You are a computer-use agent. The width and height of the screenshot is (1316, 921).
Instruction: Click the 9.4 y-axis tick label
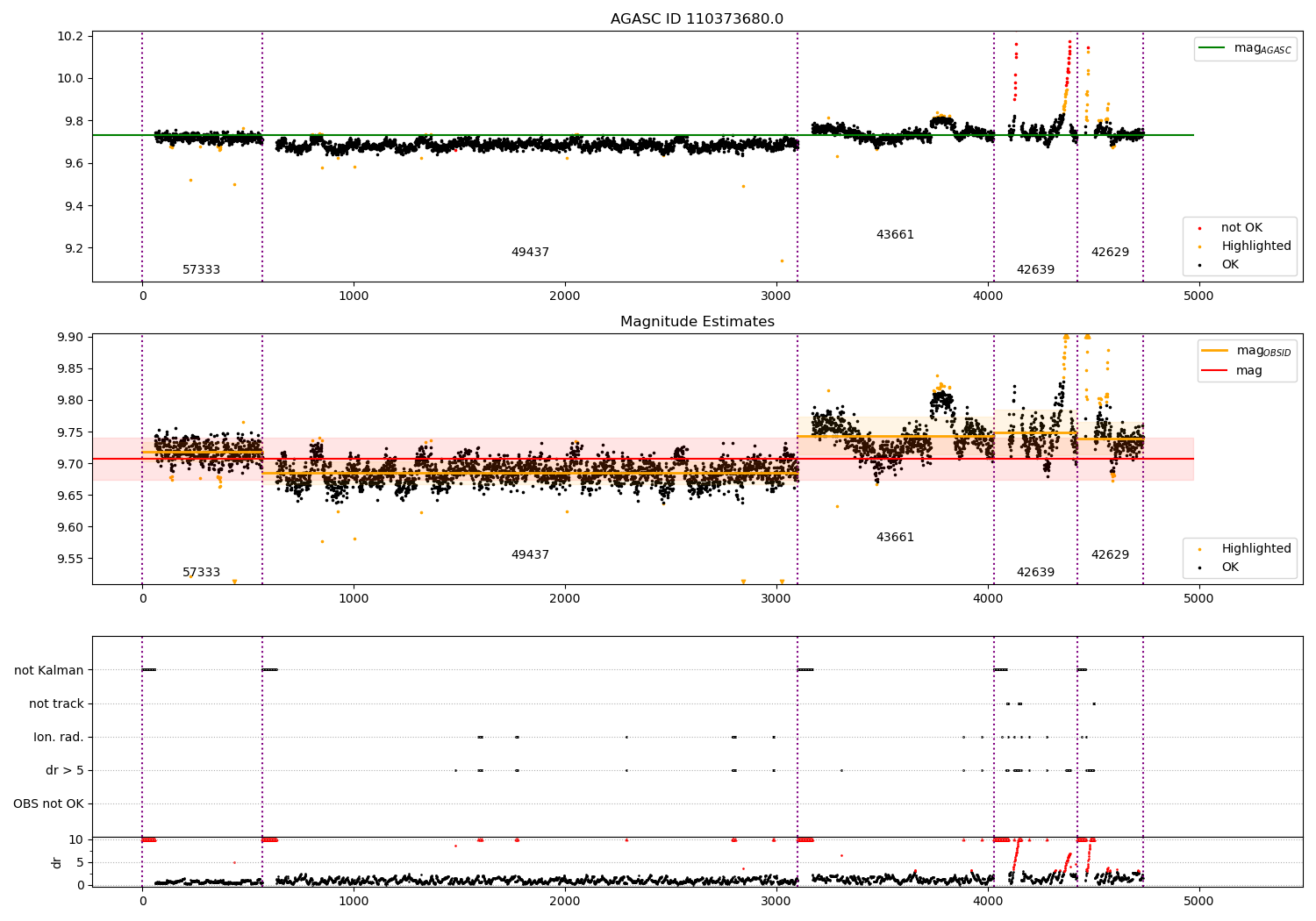click(74, 206)
